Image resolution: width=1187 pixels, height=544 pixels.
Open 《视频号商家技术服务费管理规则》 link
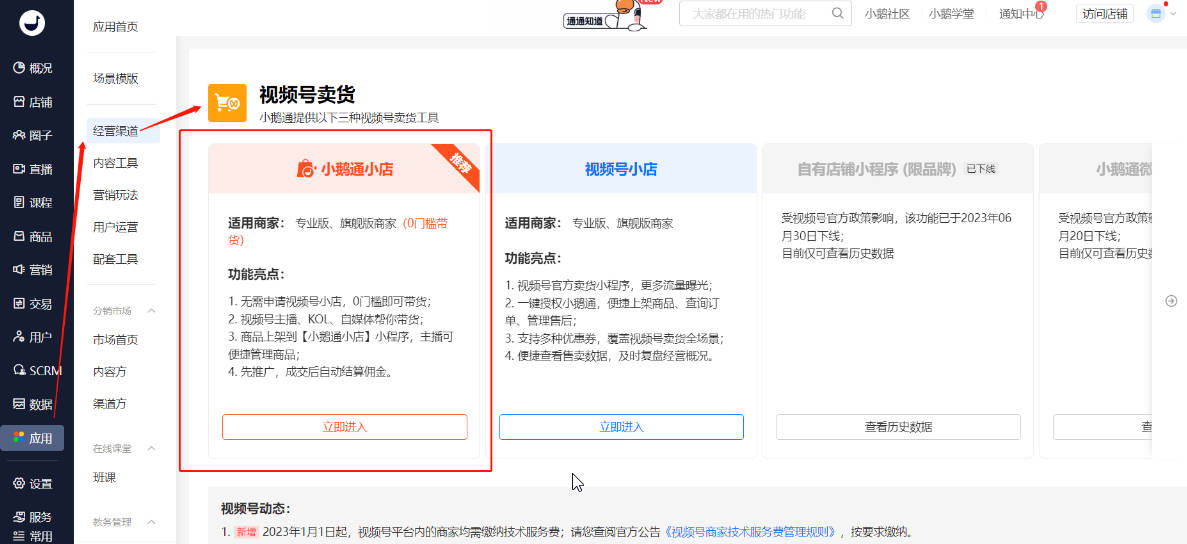click(x=752, y=531)
